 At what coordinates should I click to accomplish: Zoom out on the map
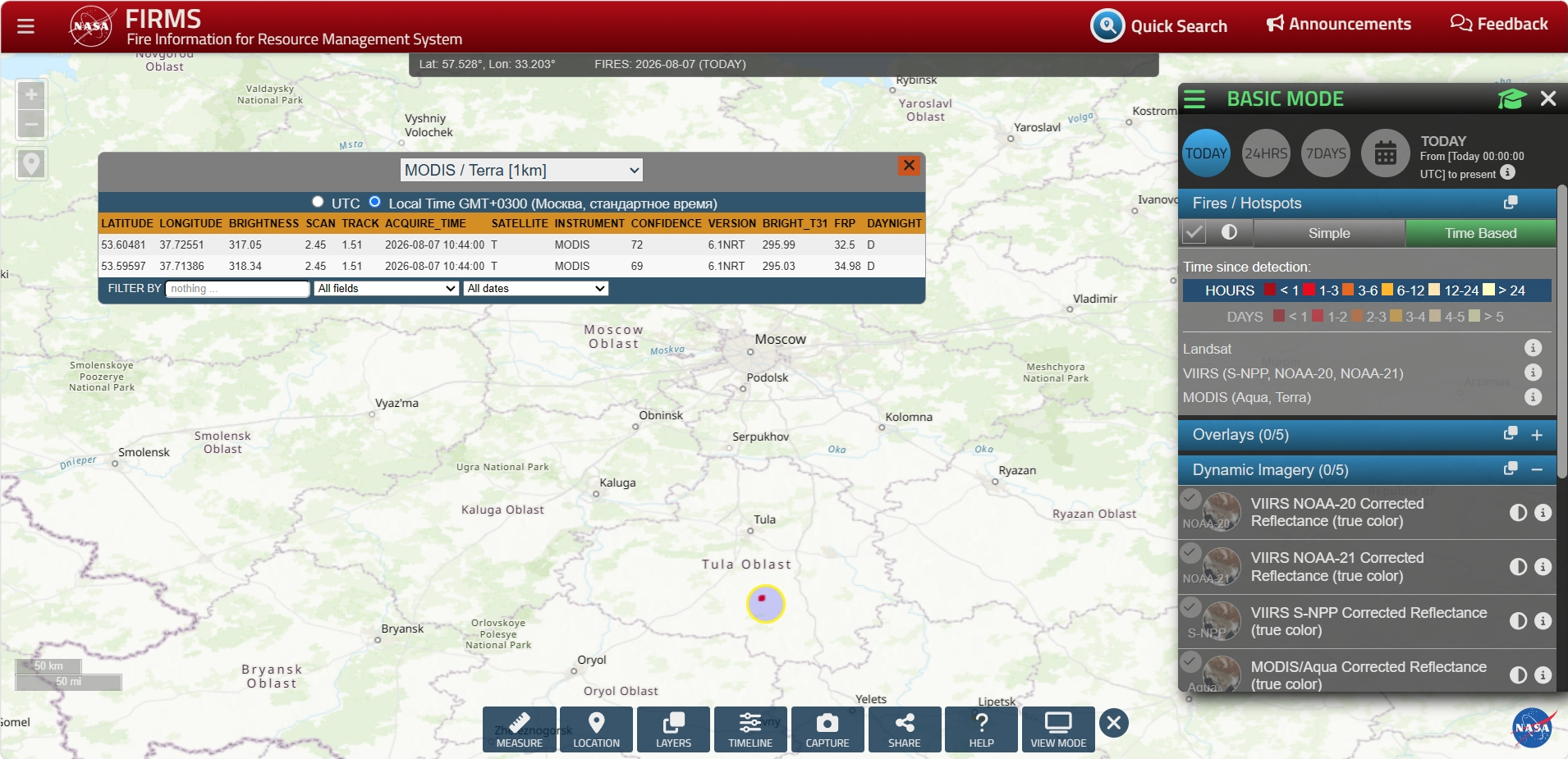31,125
